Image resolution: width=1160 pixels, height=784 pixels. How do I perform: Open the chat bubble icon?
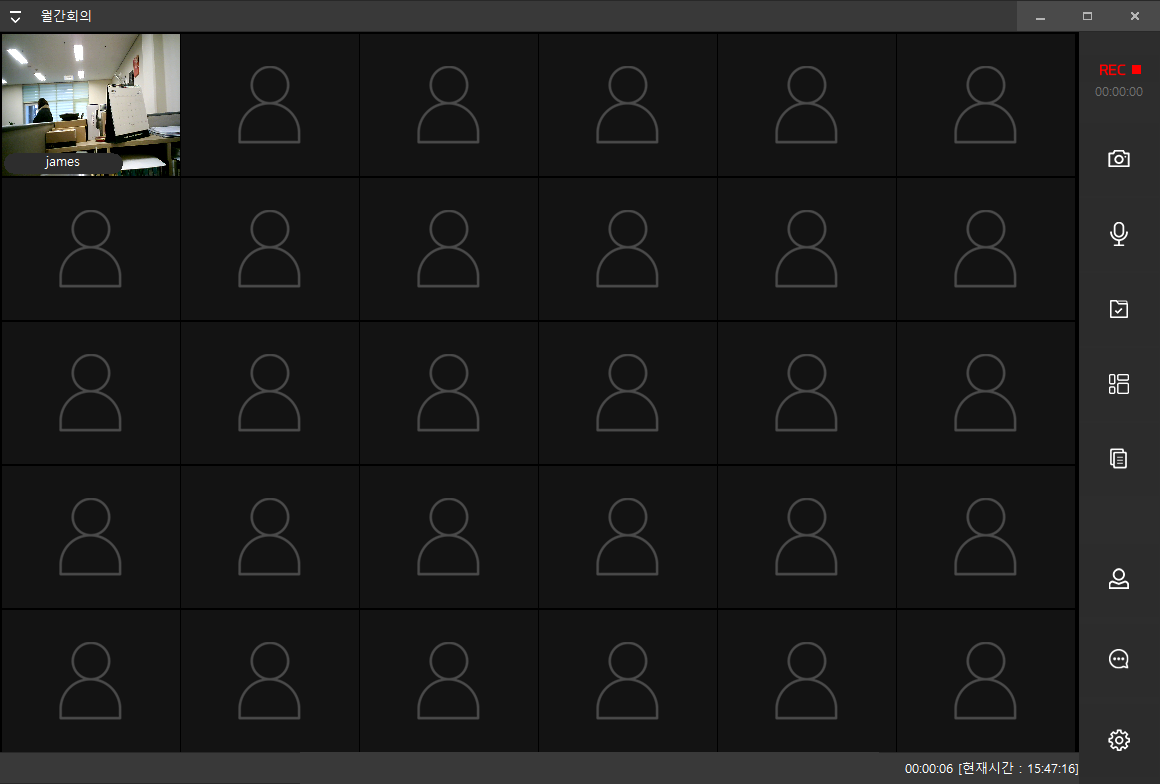[1119, 659]
